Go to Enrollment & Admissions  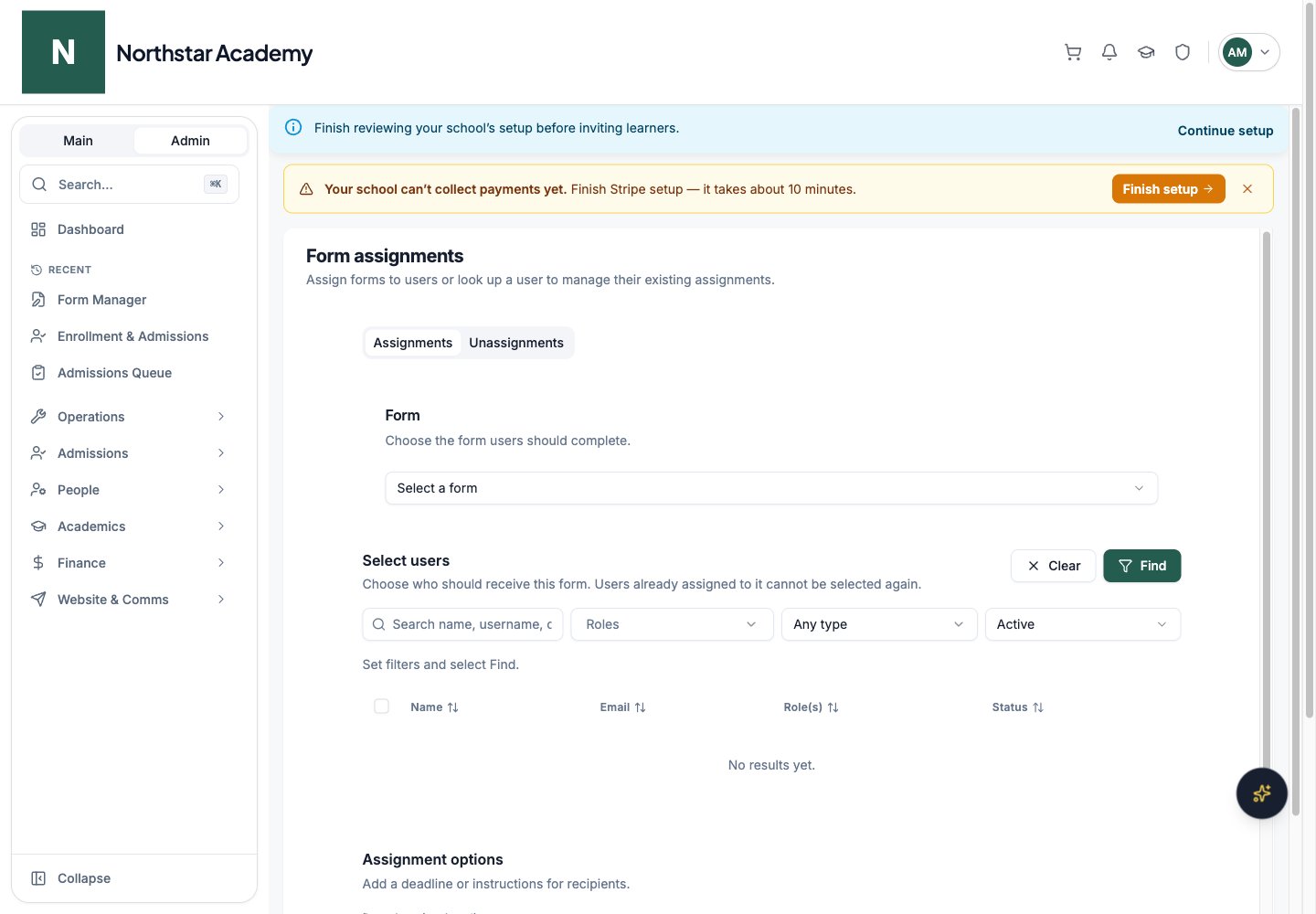(129, 336)
